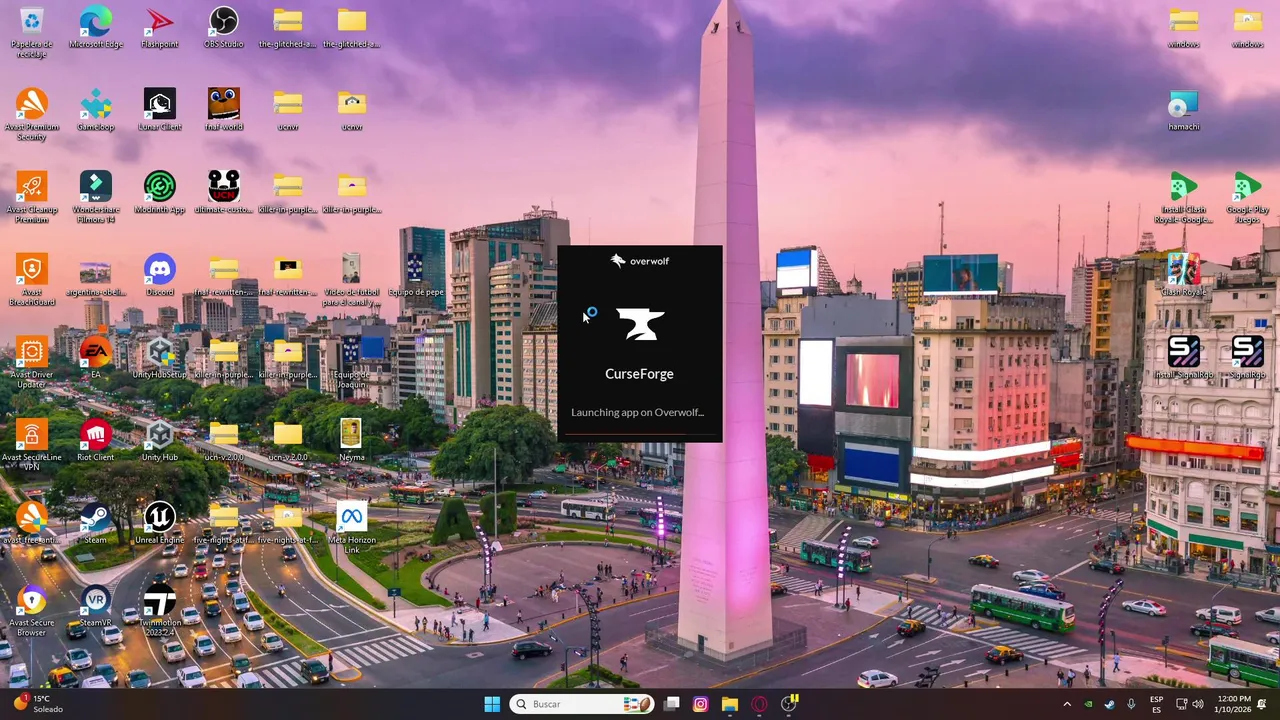Select the Clash Royale desktop icon
Viewport: 1280px width, 720px height.
1183,276
